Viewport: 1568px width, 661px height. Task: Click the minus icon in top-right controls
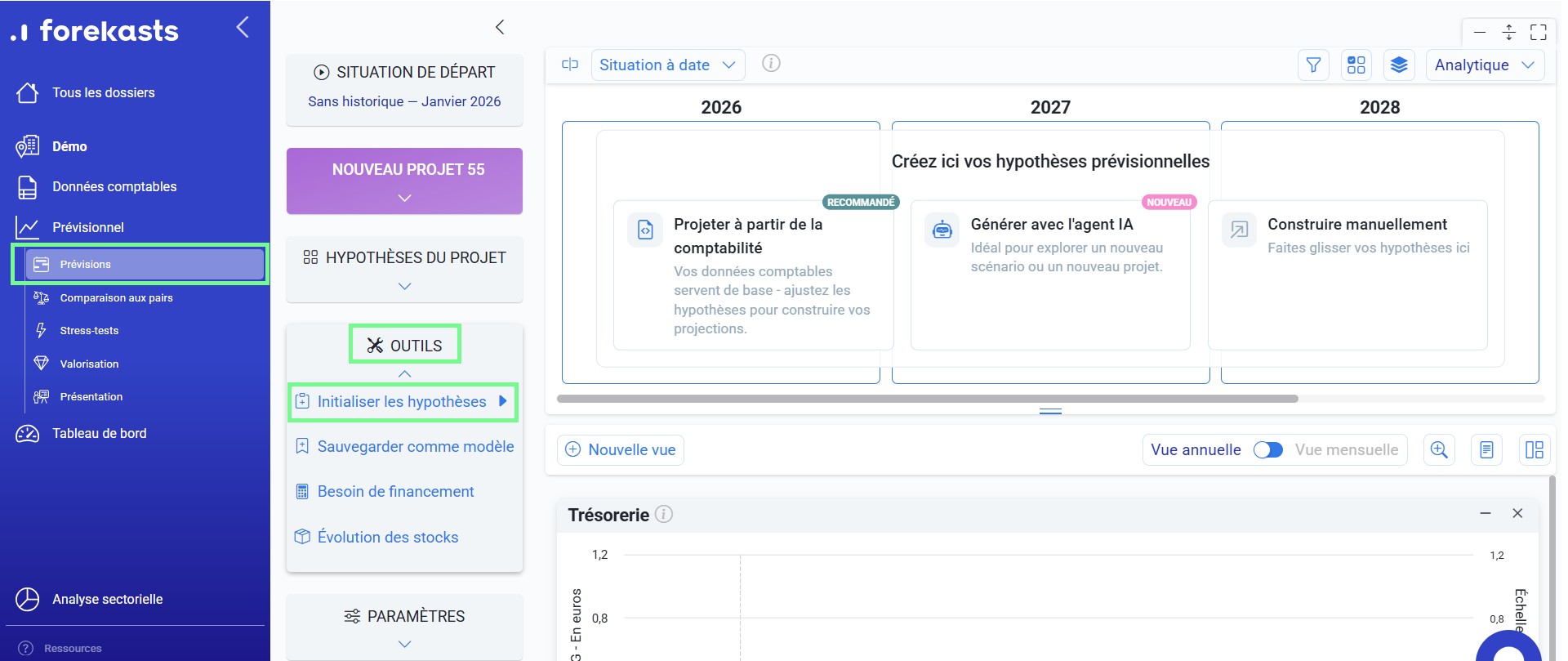click(1480, 33)
